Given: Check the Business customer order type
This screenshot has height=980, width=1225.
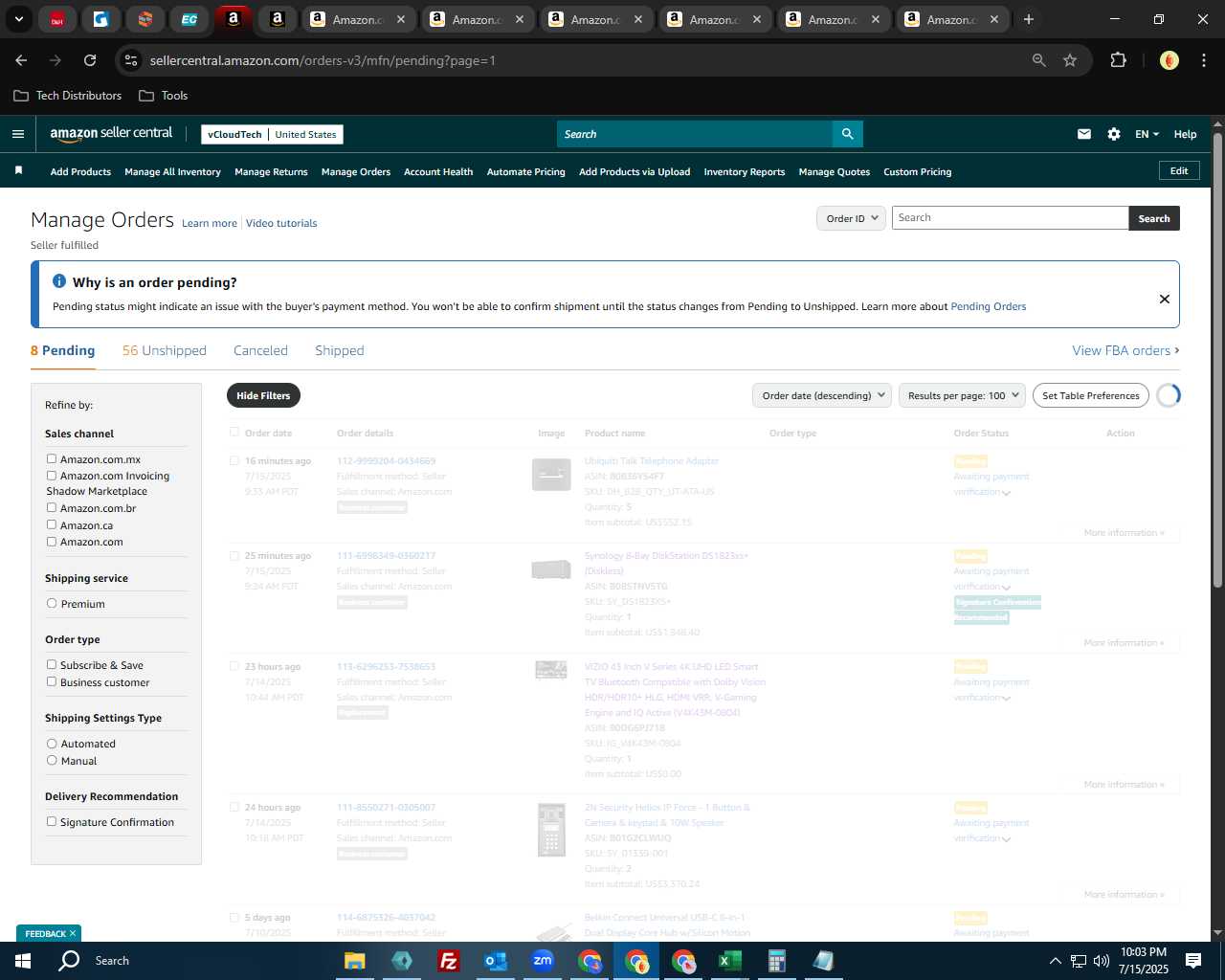Looking at the screenshot, I should (52, 681).
